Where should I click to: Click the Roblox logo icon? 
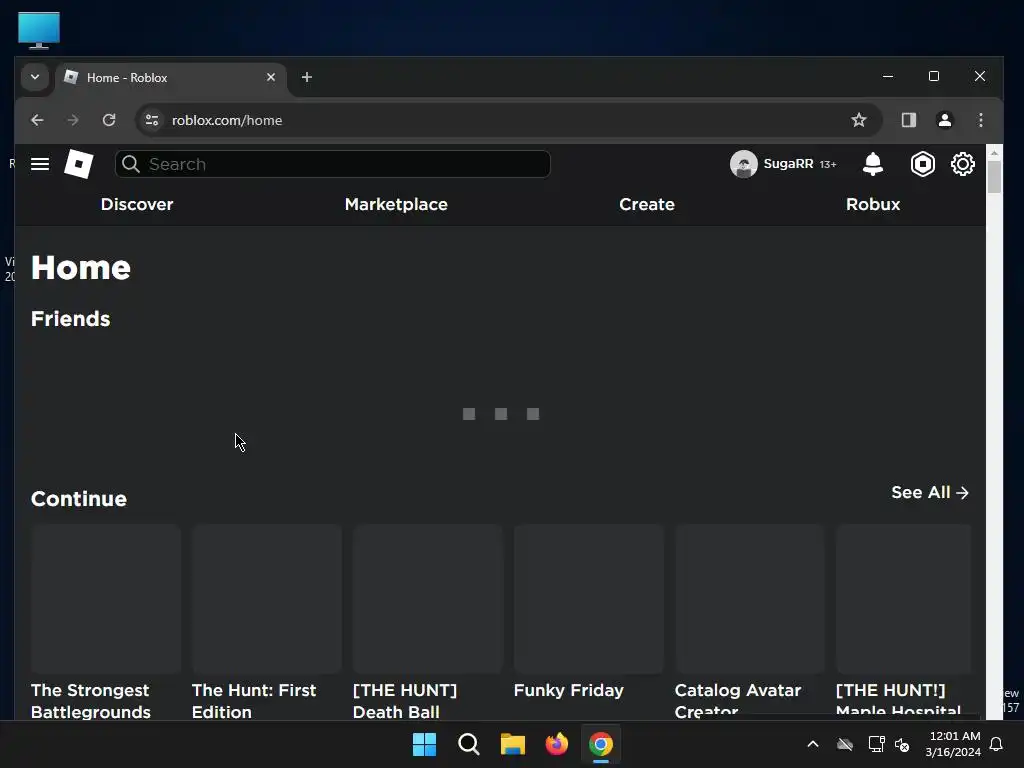(78, 164)
